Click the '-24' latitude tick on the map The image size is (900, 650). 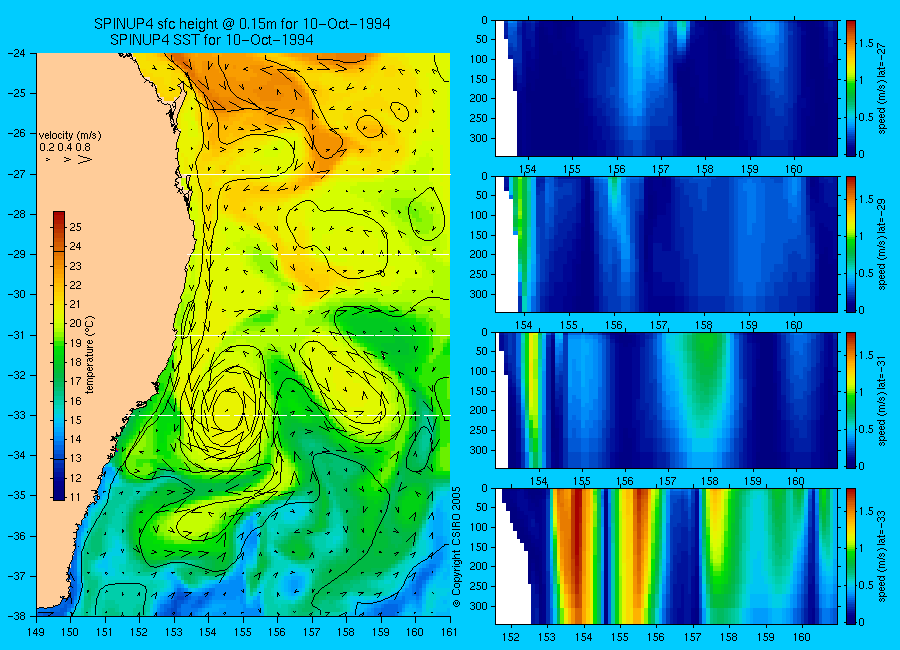pyautogui.click(x=18, y=53)
